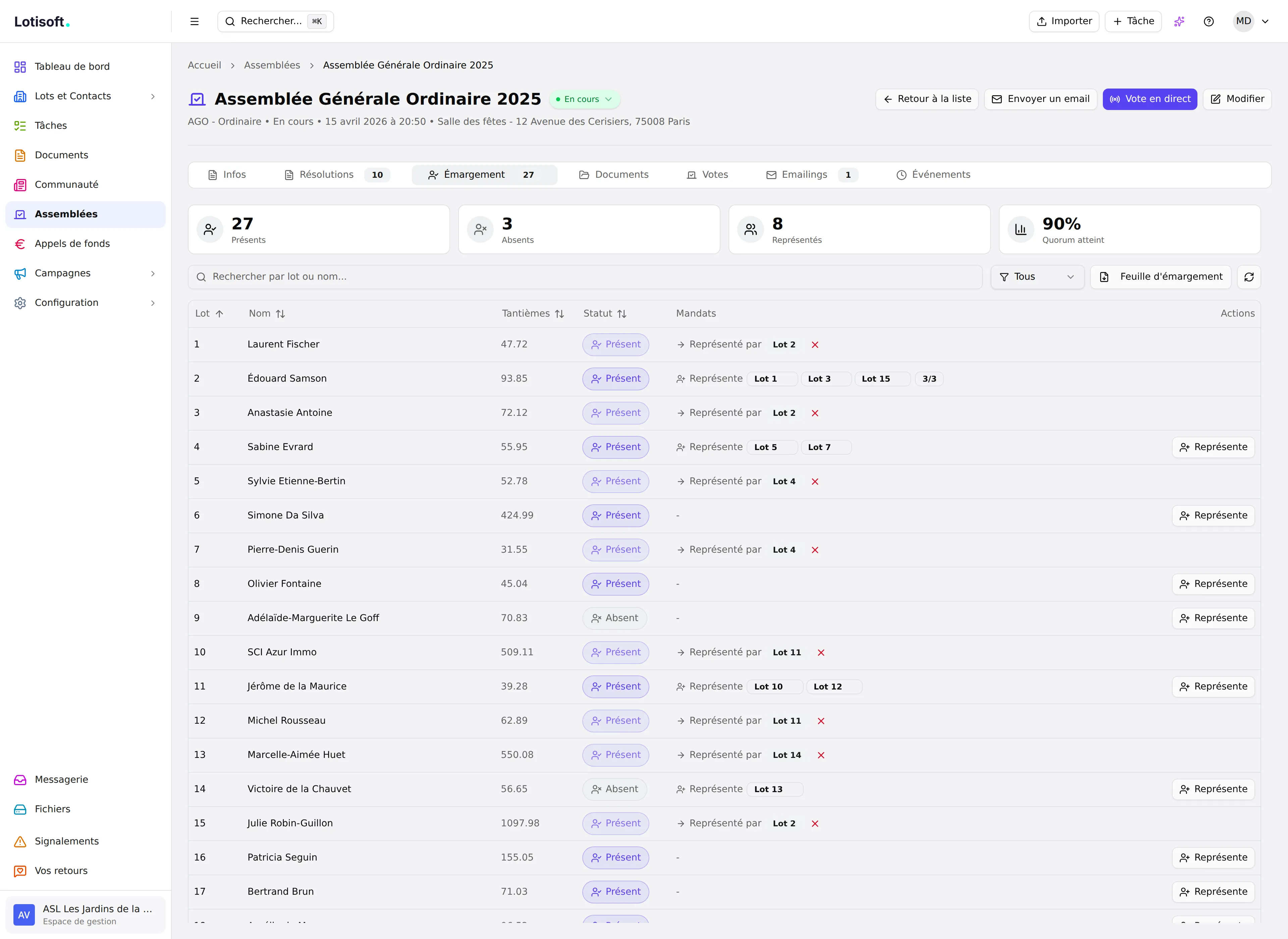This screenshot has height=939, width=1288.
Task: Switch to the Votes tab
Action: pos(708,175)
